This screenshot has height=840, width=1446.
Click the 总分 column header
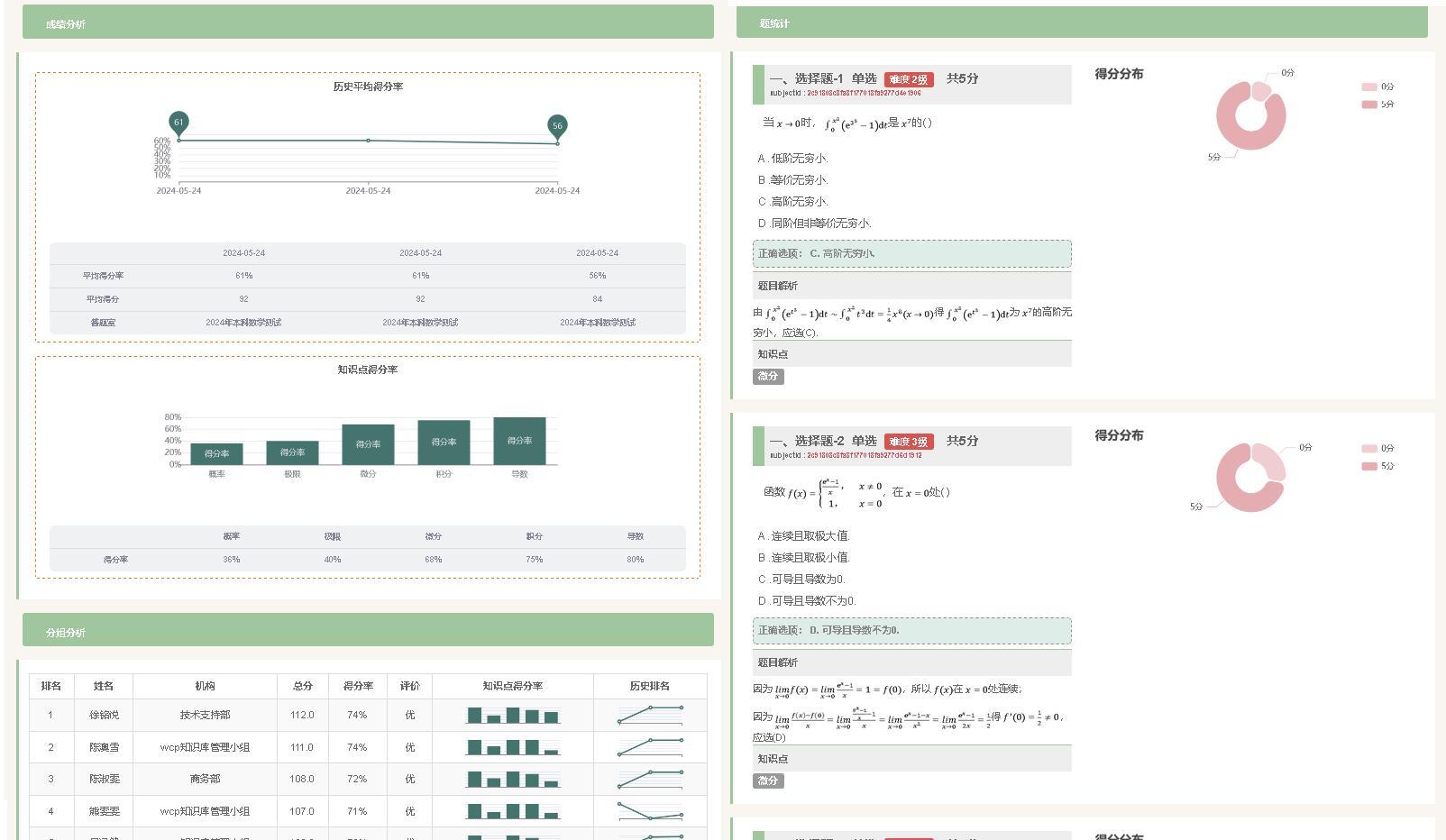[x=303, y=686]
